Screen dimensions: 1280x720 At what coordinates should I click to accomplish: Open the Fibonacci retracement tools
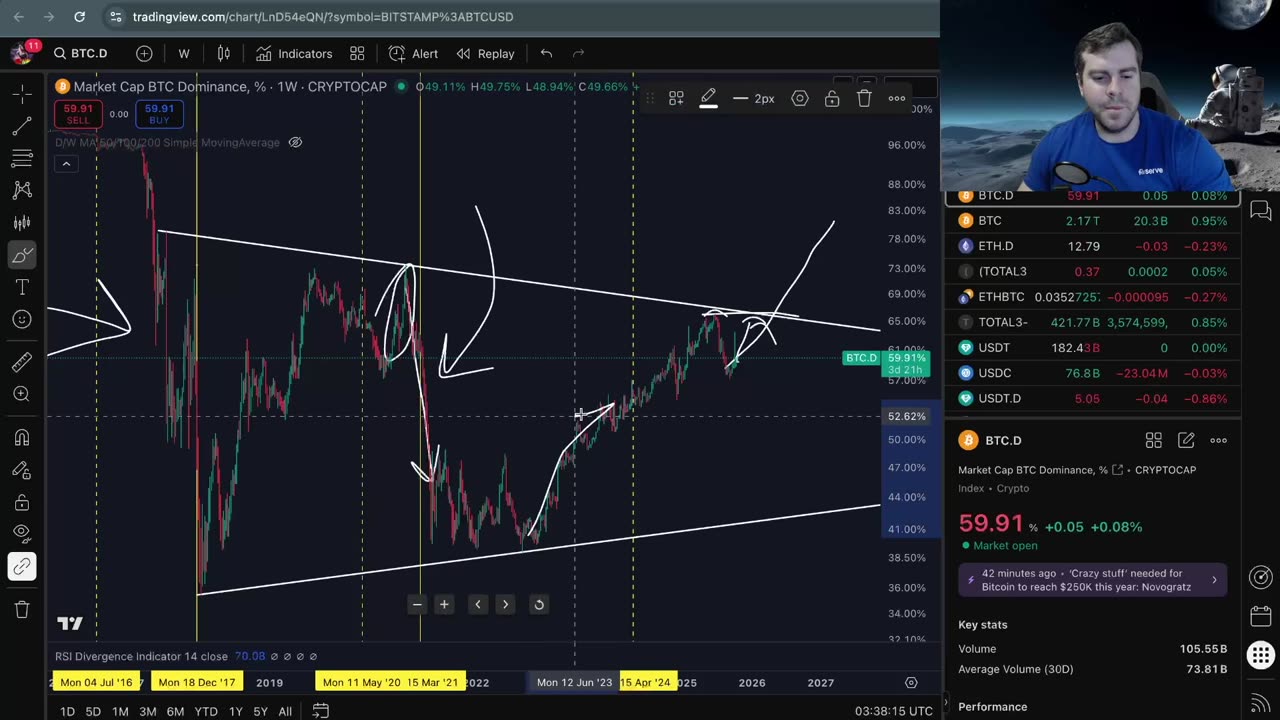tap(22, 158)
